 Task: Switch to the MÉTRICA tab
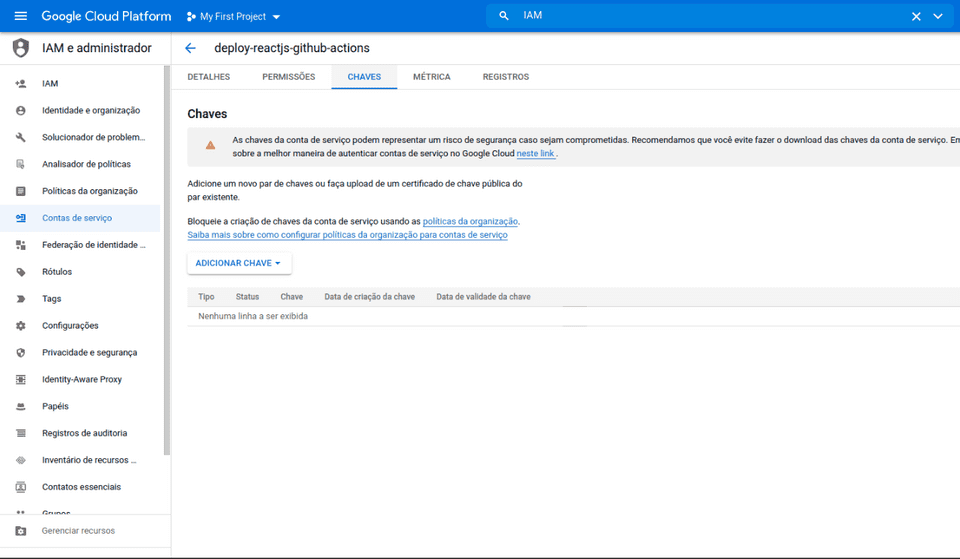[x=431, y=77]
